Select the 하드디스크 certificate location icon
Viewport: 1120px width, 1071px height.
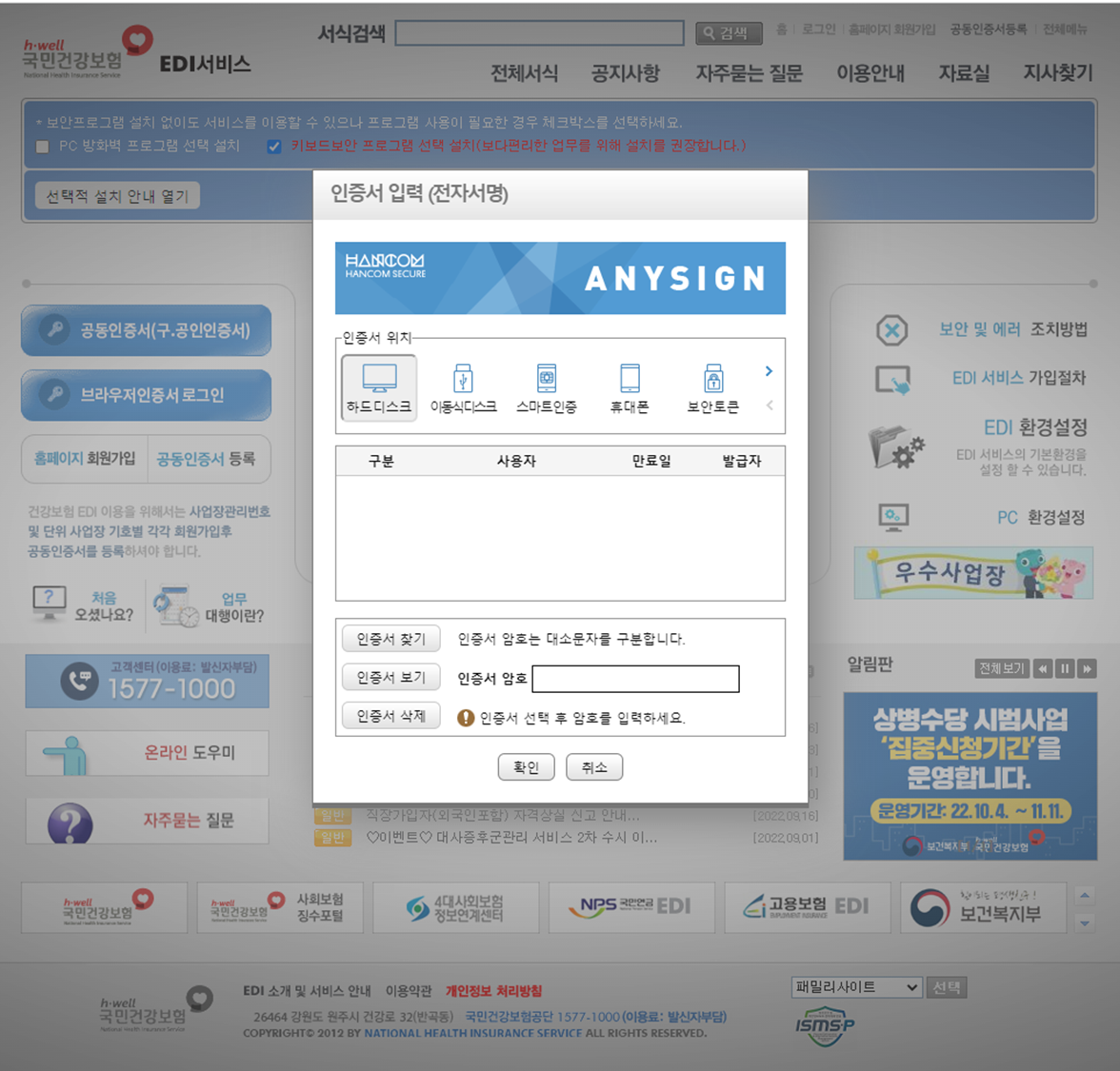click(x=379, y=386)
